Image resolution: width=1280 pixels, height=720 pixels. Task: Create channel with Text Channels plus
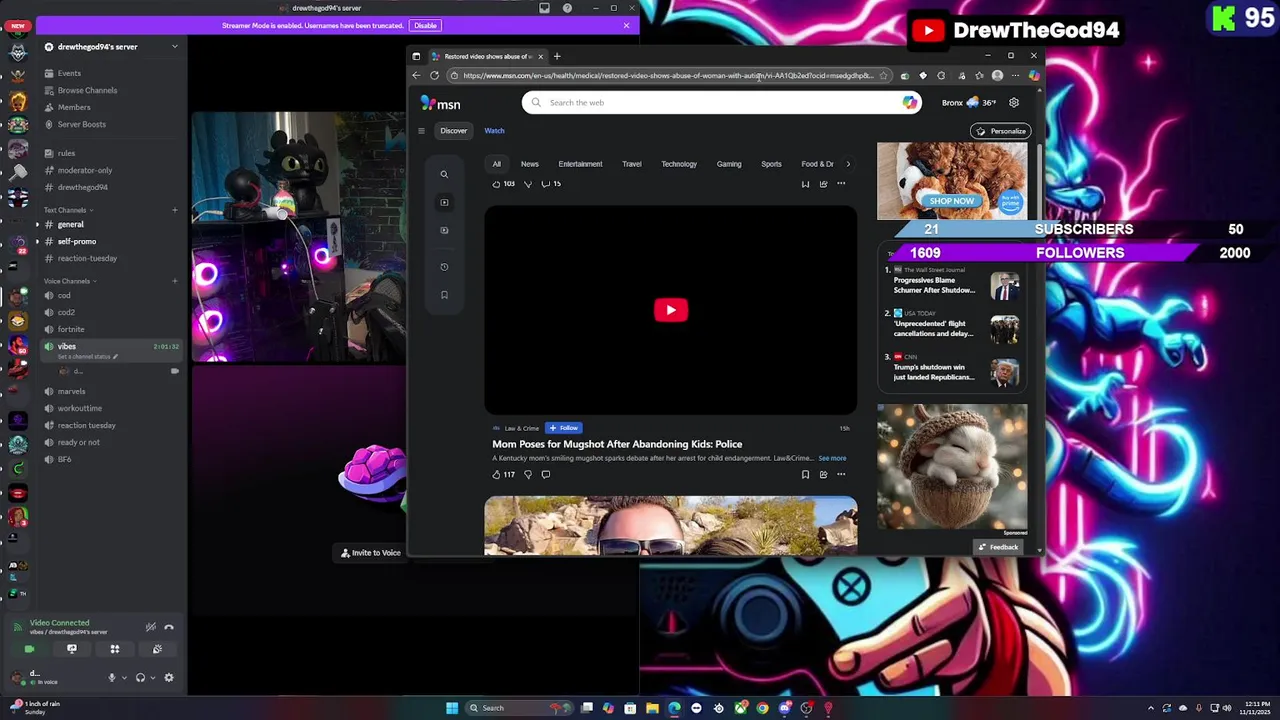pyautogui.click(x=174, y=210)
